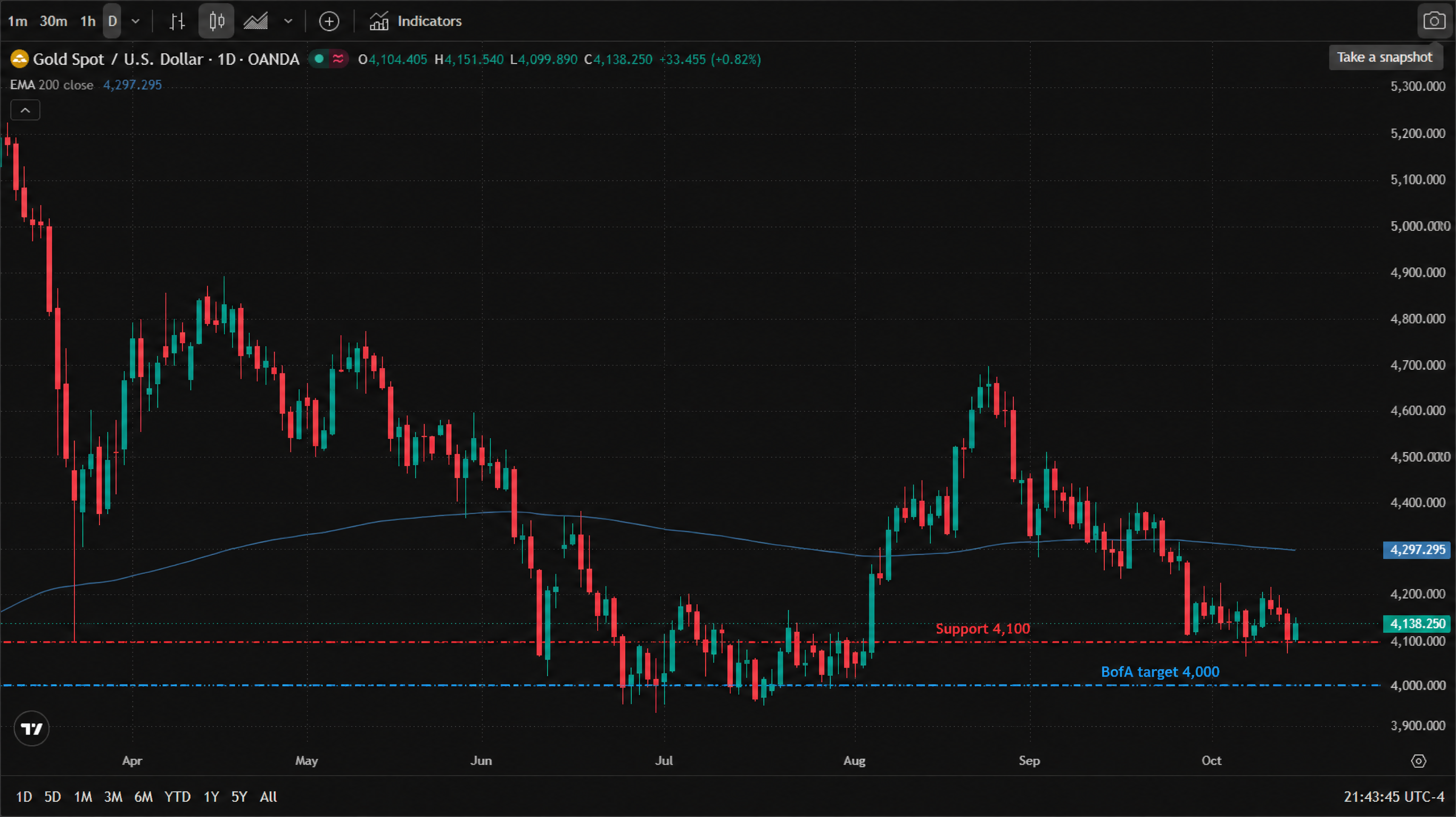This screenshot has width=1456, height=817.
Task: Set range to 1D
Action: coord(24,797)
